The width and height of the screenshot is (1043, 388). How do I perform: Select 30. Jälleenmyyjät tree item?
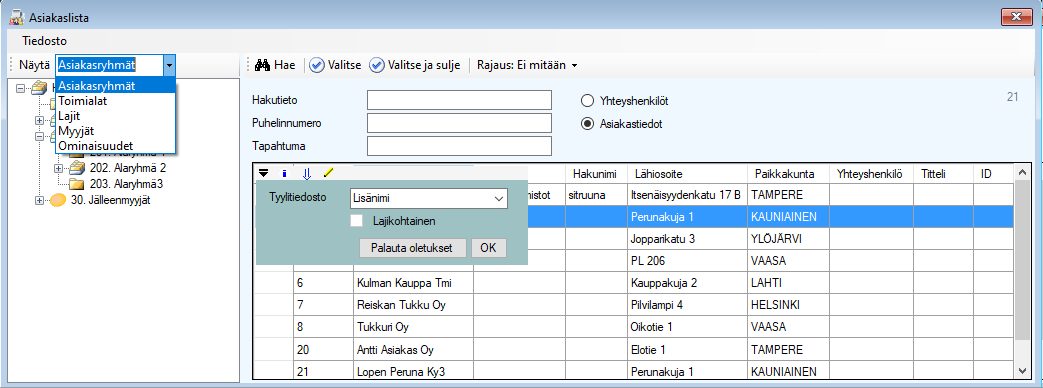pyautogui.click(x=110, y=199)
